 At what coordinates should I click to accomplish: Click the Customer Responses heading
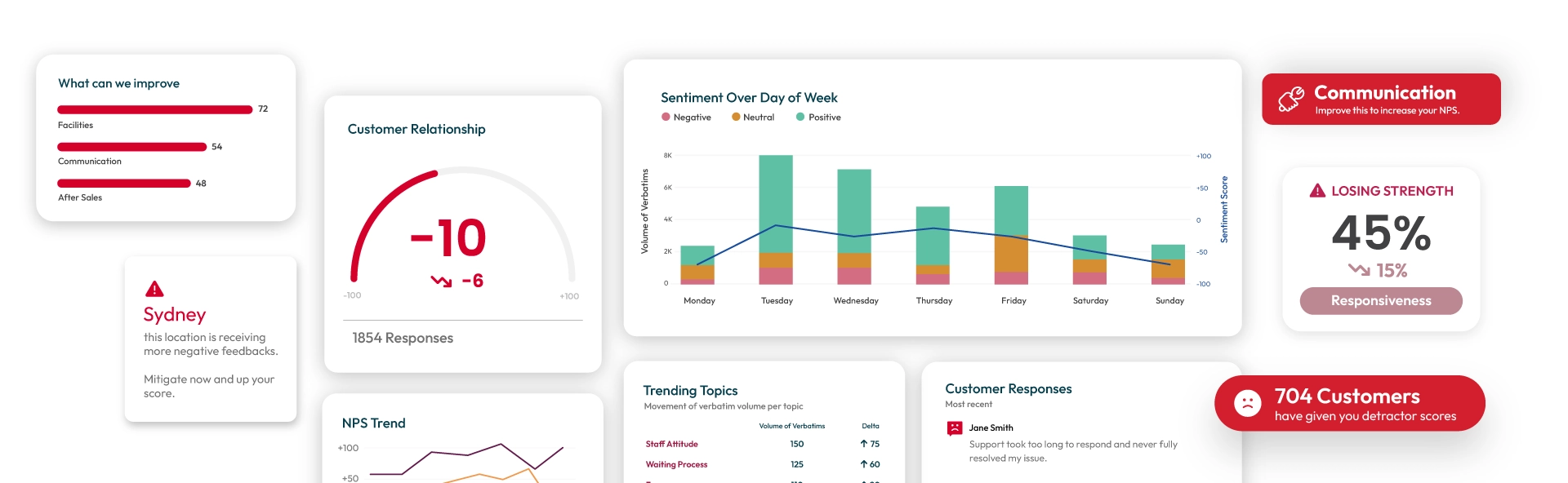1009,389
